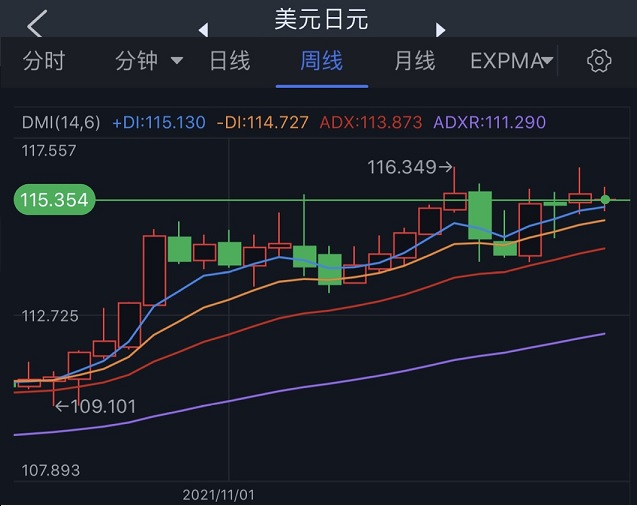This screenshot has width=637, height=506.
Task: Click the green 115.354 current price tag
Action: [52, 200]
